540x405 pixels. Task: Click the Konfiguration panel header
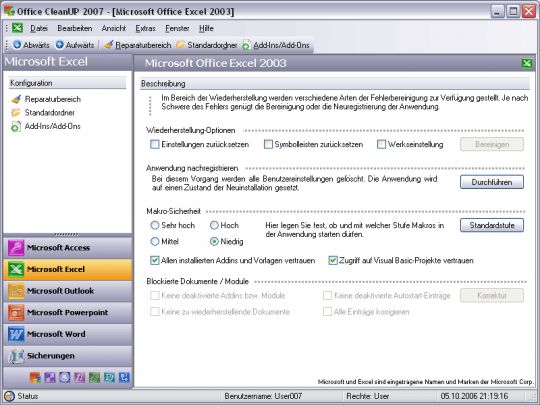[68, 83]
